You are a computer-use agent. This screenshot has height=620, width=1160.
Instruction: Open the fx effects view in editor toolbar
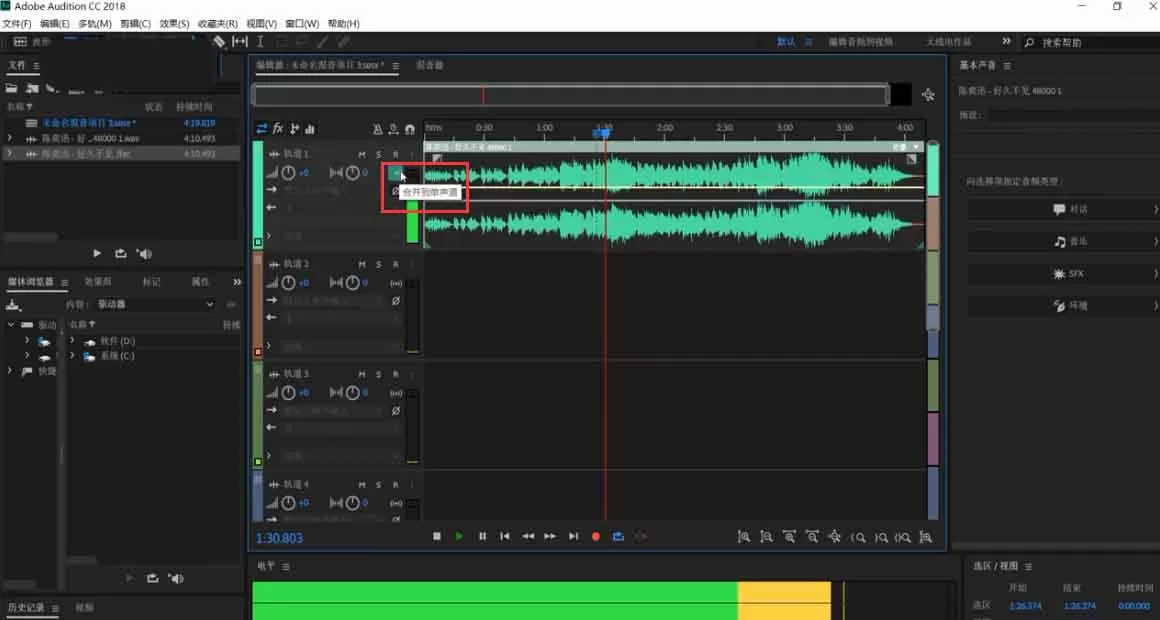[278, 129]
